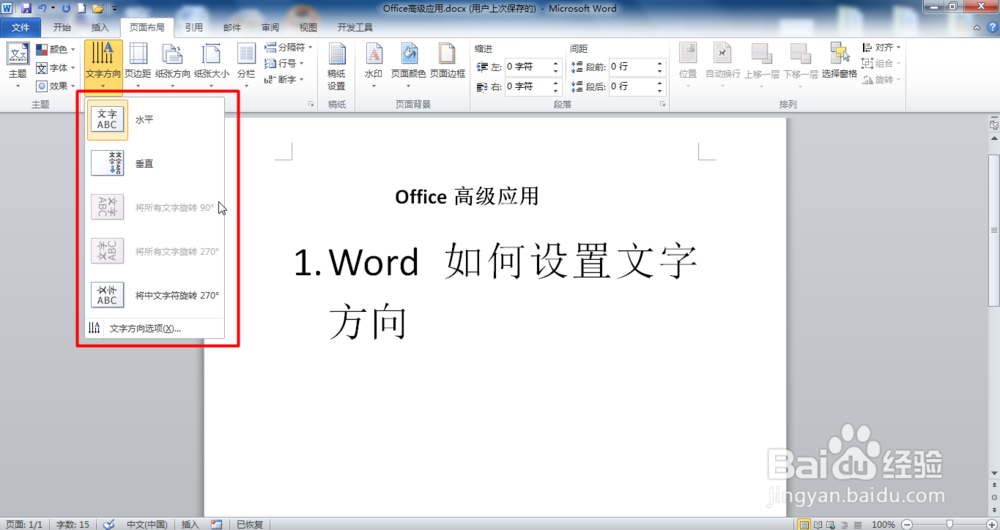Step the left indent value spinner
Screen dimensions: 1000x530
[556, 66]
